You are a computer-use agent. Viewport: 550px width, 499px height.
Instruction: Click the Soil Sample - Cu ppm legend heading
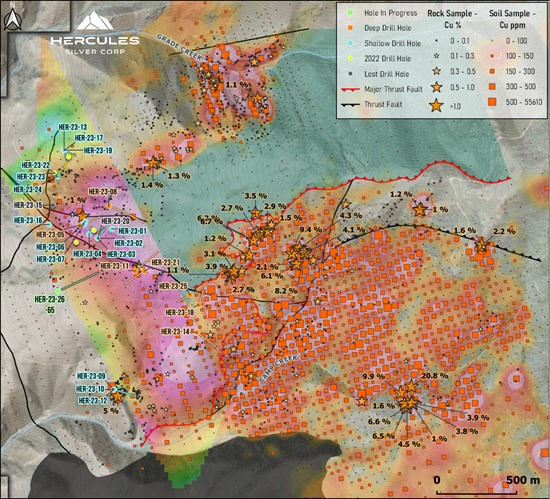(x=512, y=19)
